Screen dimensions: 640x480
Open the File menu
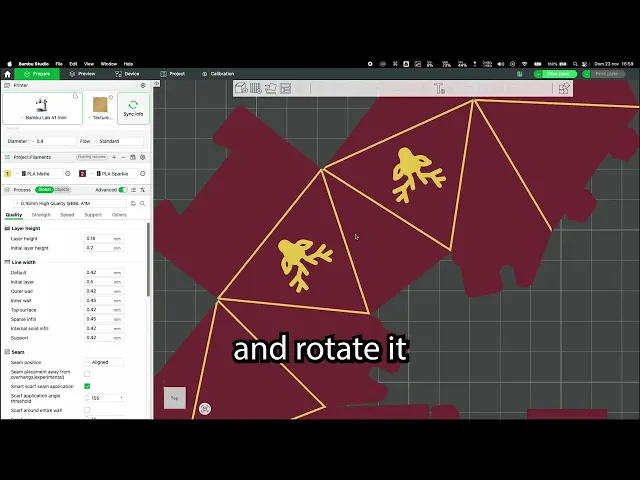pyautogui.click(x=59, y=64)
